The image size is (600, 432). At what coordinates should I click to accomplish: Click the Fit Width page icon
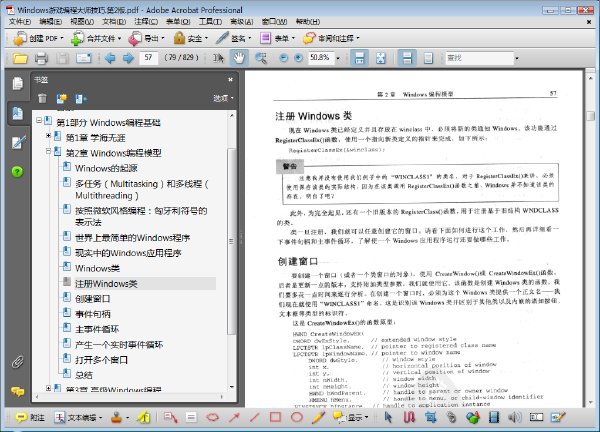point(359,58)
